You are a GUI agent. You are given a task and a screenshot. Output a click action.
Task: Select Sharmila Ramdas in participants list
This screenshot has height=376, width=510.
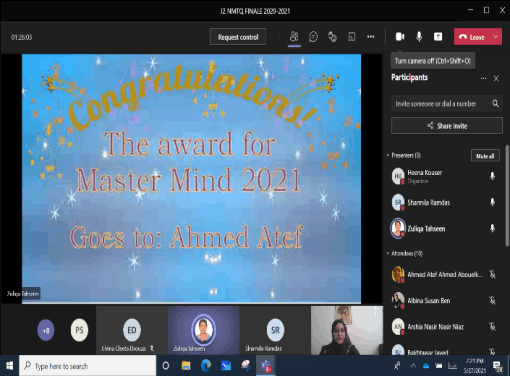point(445,202)
